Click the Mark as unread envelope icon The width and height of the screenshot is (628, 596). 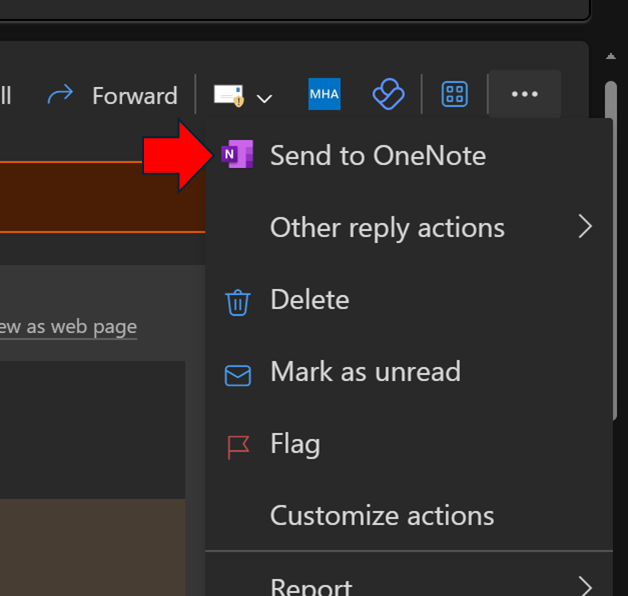[238, 373]
